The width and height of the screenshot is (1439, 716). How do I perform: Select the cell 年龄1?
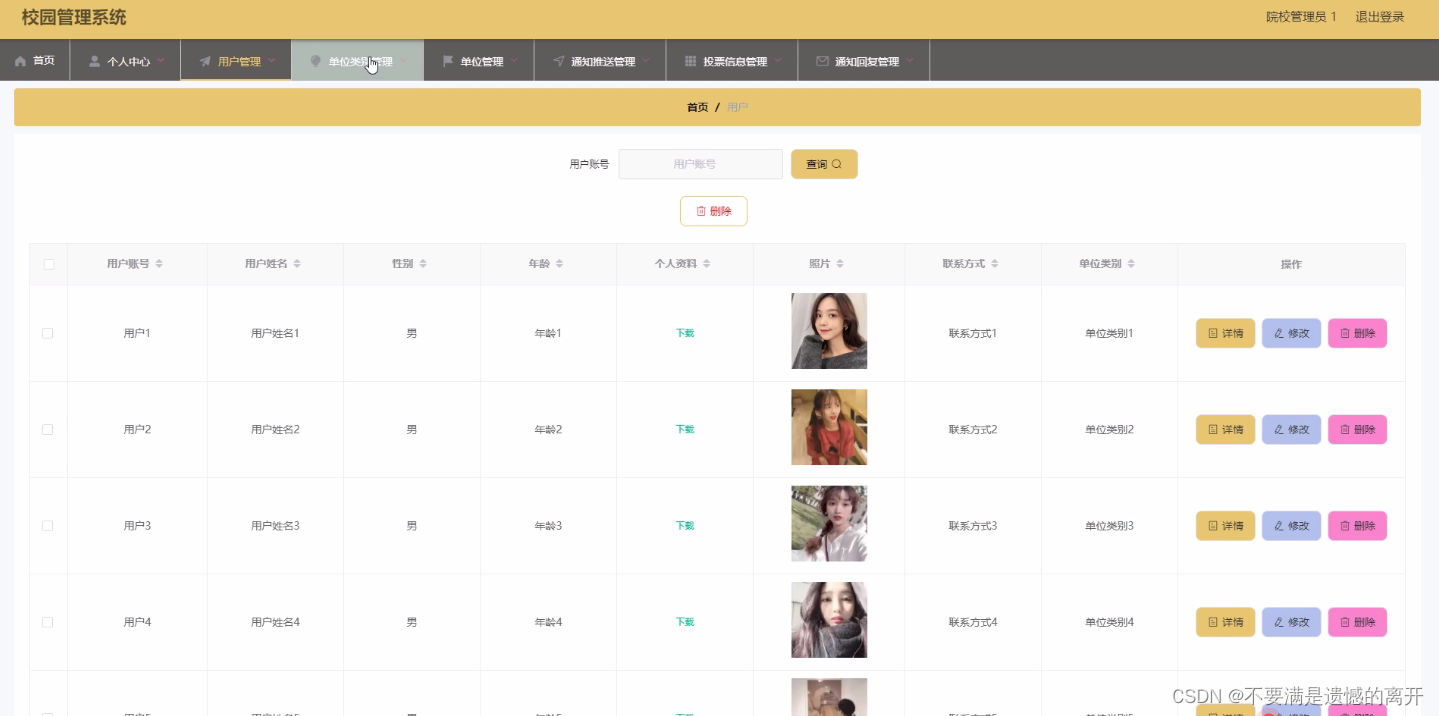pos(548,333)
